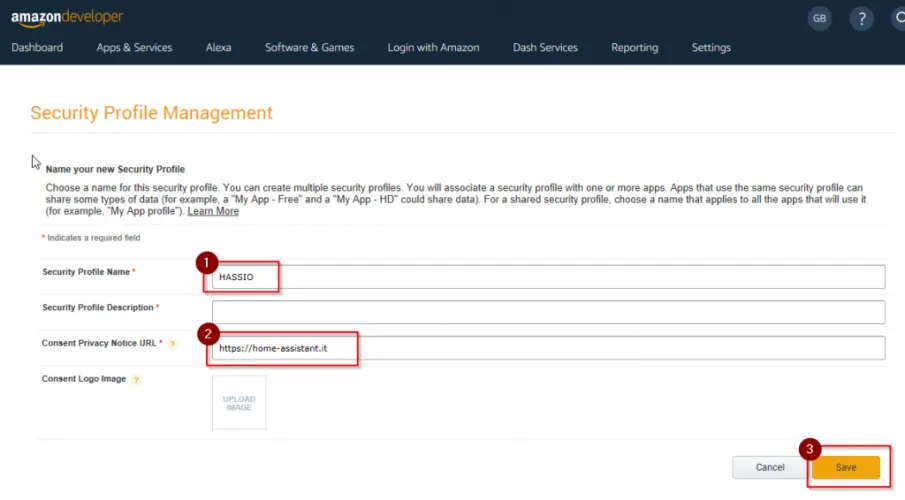This screenshot has width=905, height=500.
Task: Follow the Learn More link
Action: 213,211
